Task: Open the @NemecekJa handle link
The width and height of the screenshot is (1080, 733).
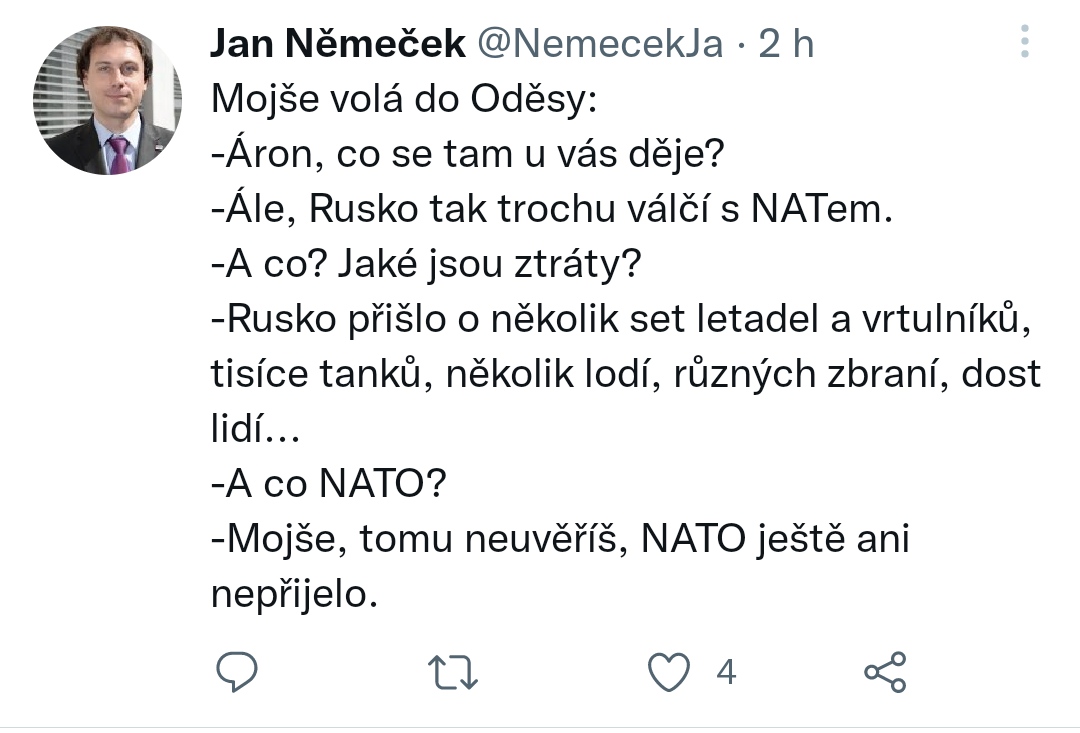Action: pos(598,44)
